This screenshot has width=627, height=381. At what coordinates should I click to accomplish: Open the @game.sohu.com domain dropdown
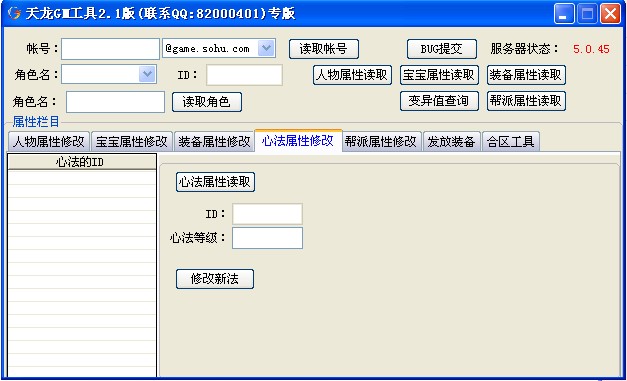[x=266, y=49]
